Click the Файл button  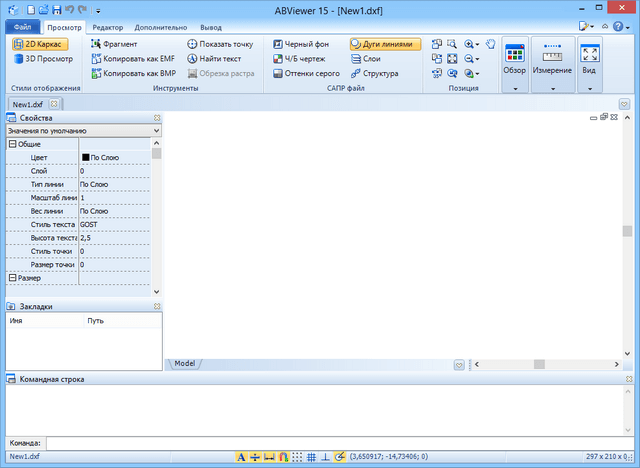coord(22,27)
